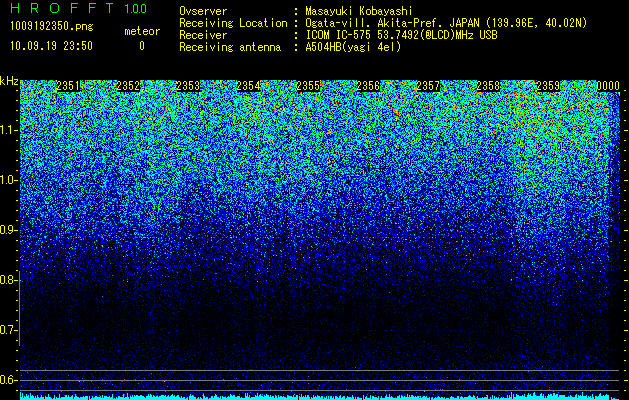Viewport: 629px width, 400px height.
Task: Click the 0000 time marker
Action: coord(608,86)
